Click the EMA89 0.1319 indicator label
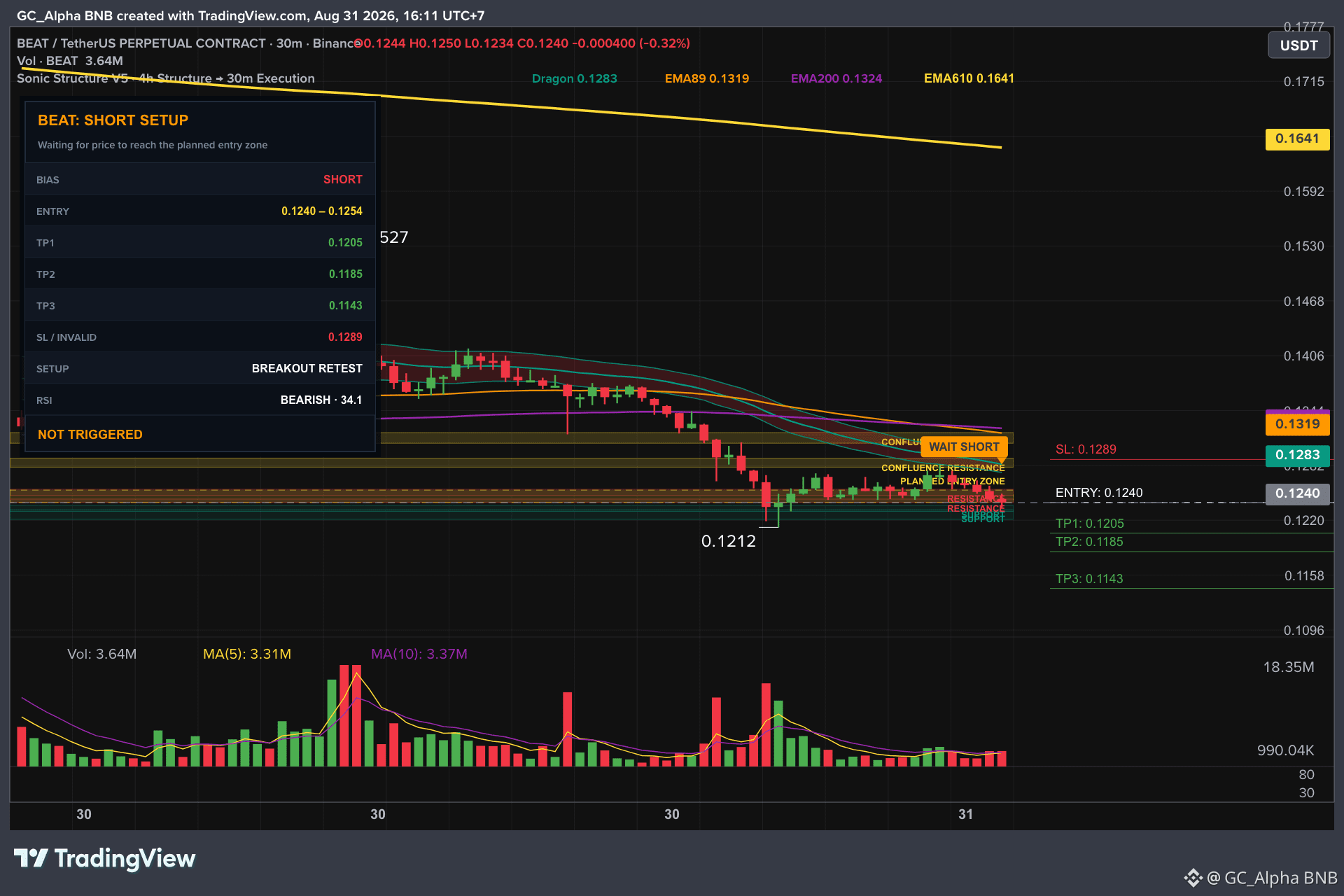 (x=707, y=78)
